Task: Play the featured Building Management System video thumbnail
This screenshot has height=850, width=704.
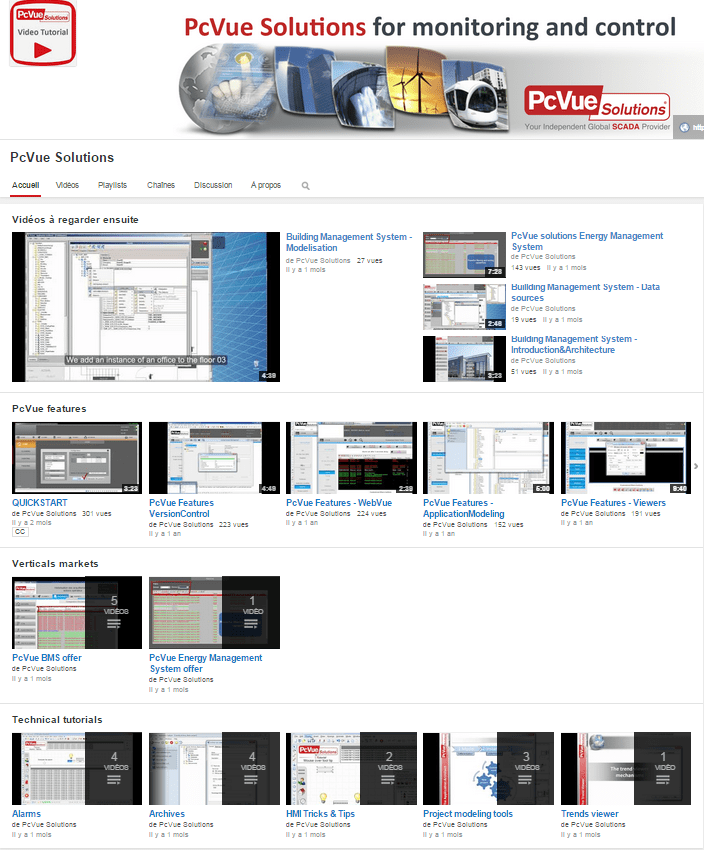Action: tap(146, 307)
